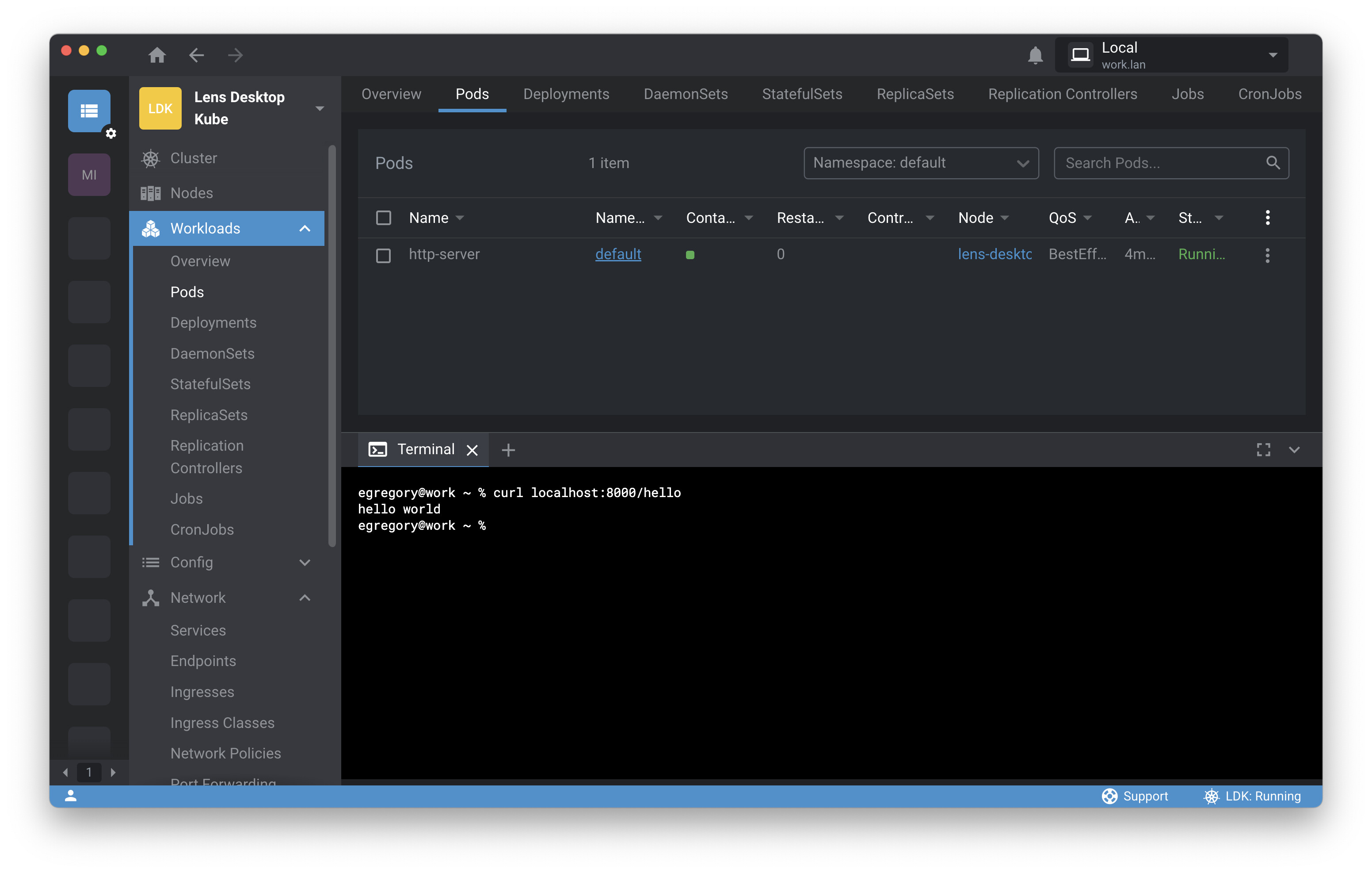Screen dimensions: 1372x873
Task: Go back with the left arrow icon
Action: (x=197, y=55)
